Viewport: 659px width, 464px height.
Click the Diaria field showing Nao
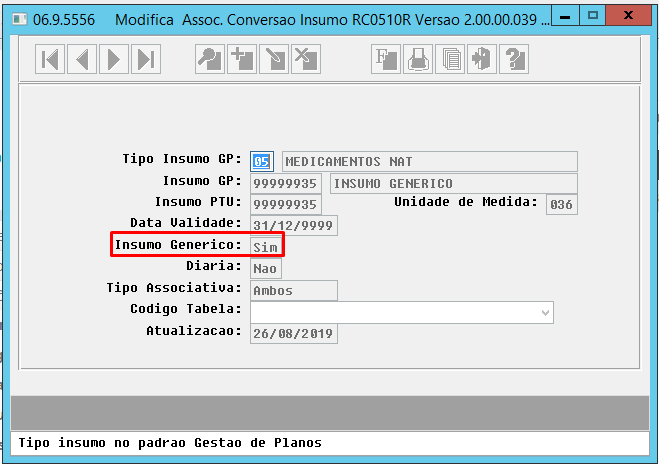pyautogui.click(x=266, y=269)
